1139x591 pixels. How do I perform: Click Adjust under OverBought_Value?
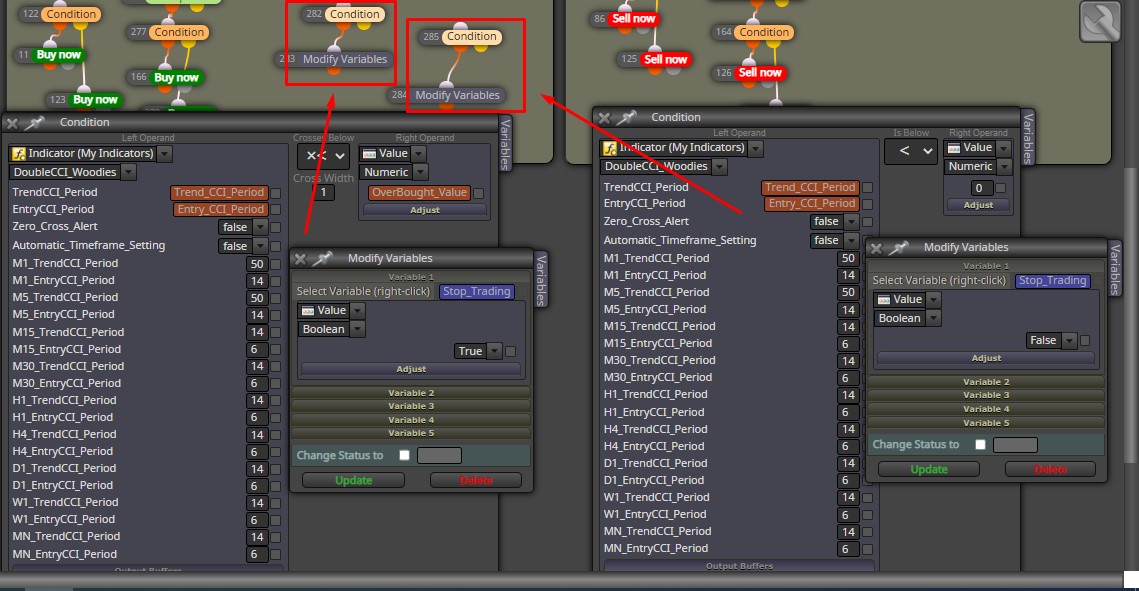pos(425,210)
